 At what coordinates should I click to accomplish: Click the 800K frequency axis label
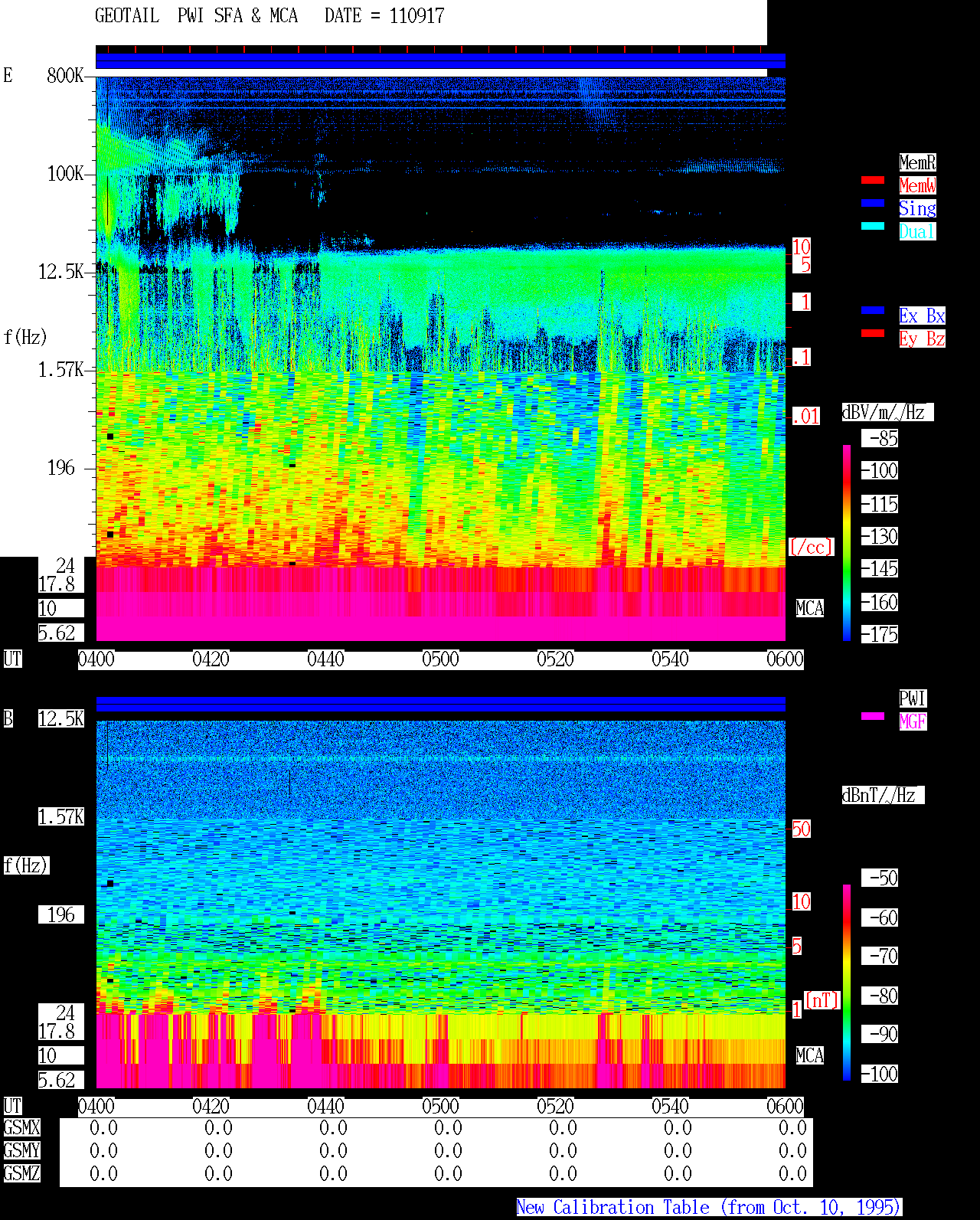click(65, 75)
